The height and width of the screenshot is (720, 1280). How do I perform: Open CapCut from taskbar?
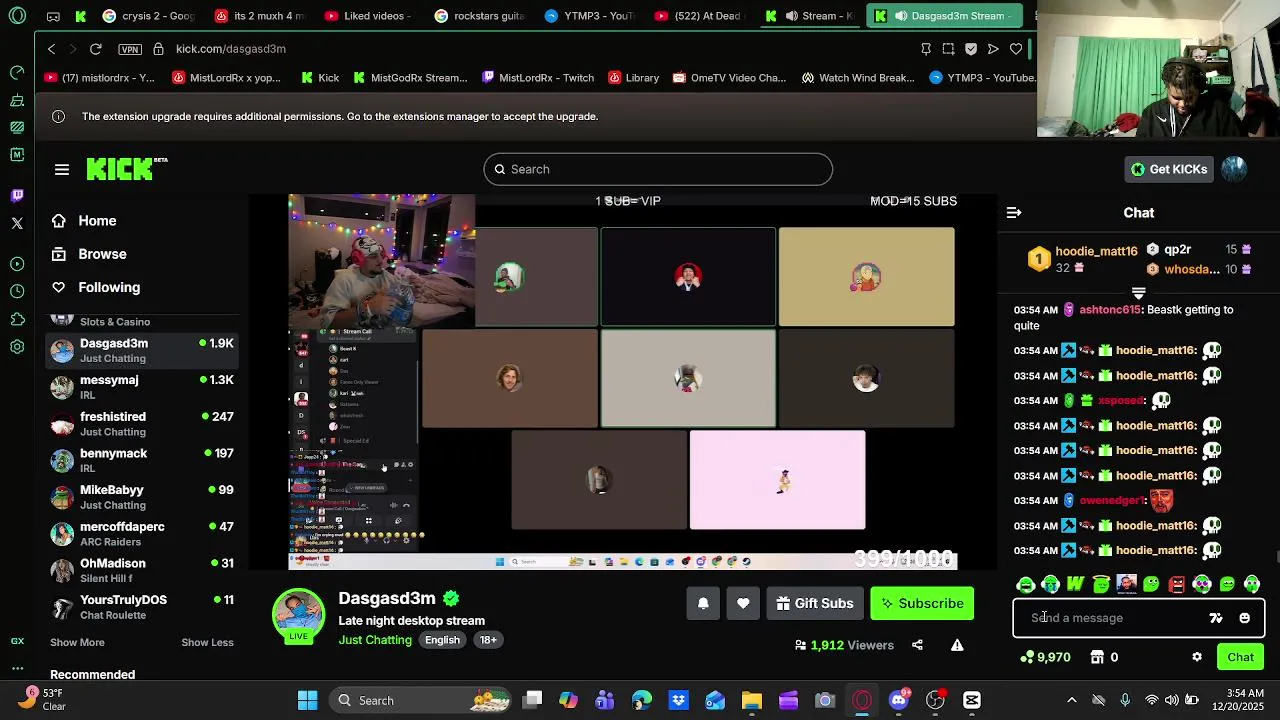(972, 700)
